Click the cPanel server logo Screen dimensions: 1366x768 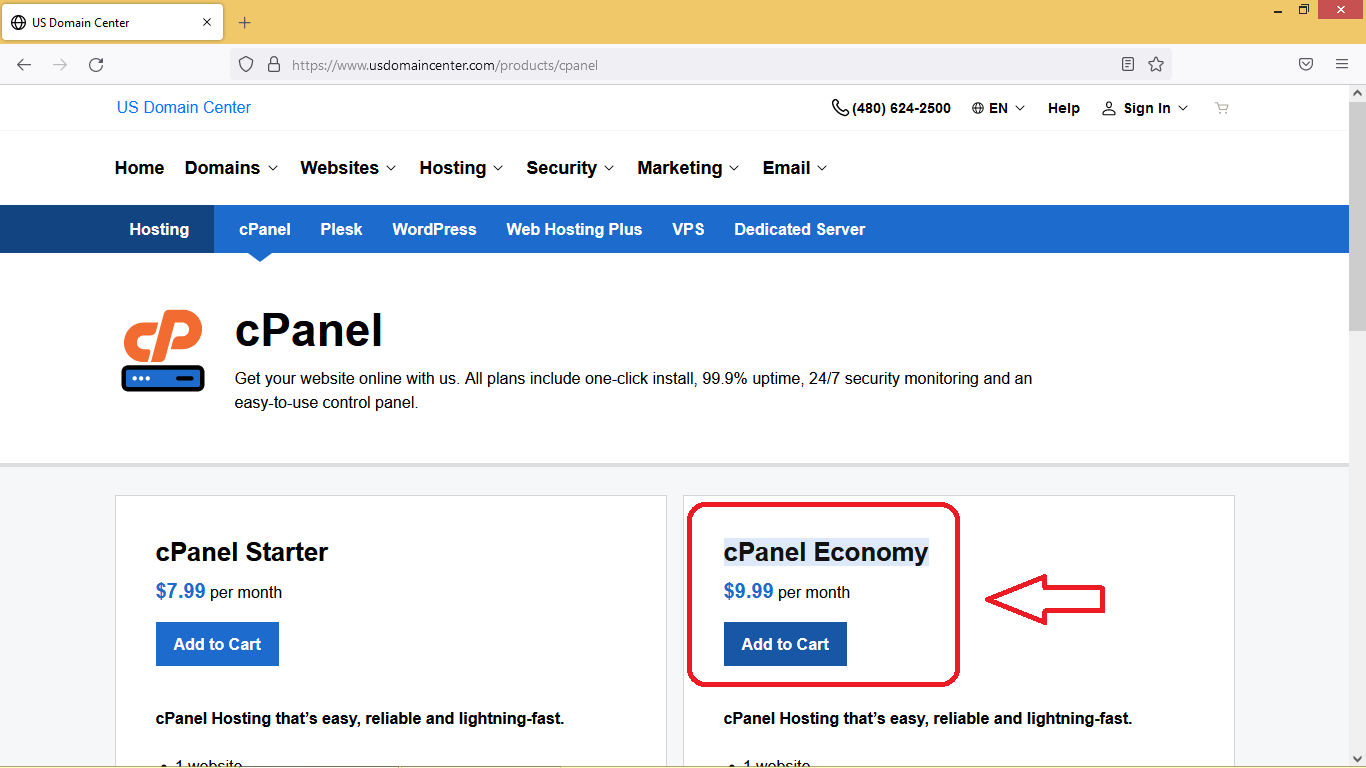click(x=163, y=350)
